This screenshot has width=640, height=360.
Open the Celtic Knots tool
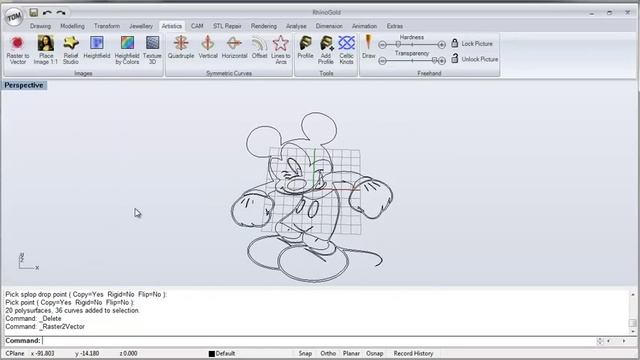pos(347,50)
